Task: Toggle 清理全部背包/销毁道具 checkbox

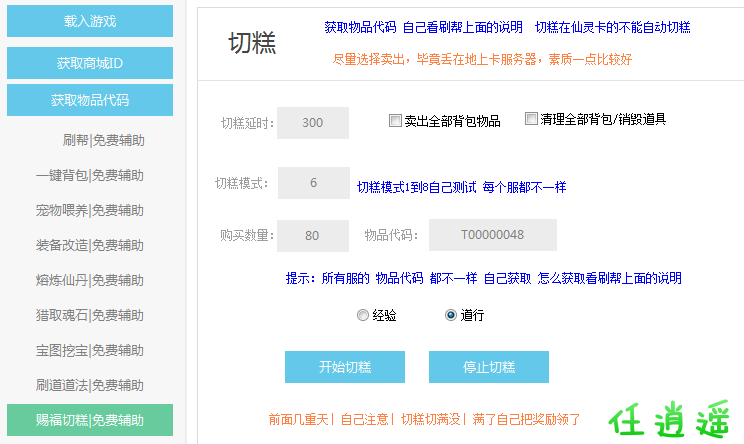Action: [x=531, y=119]
